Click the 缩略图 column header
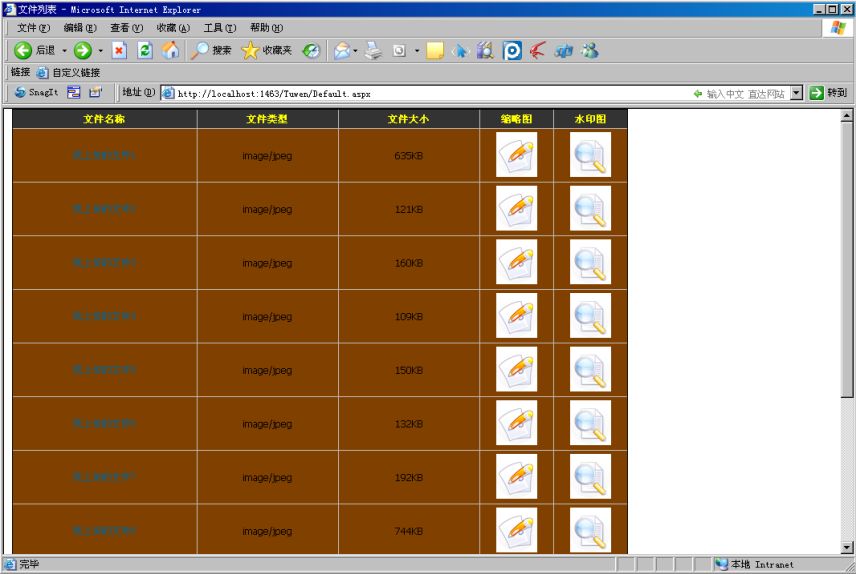This screenshot has width=856, height=574. click(516, 119)
